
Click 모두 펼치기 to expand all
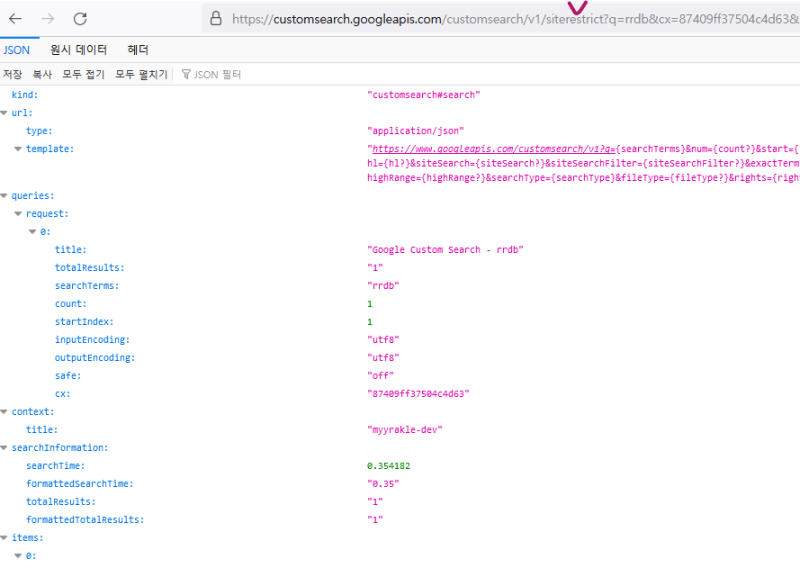[139, 74]
